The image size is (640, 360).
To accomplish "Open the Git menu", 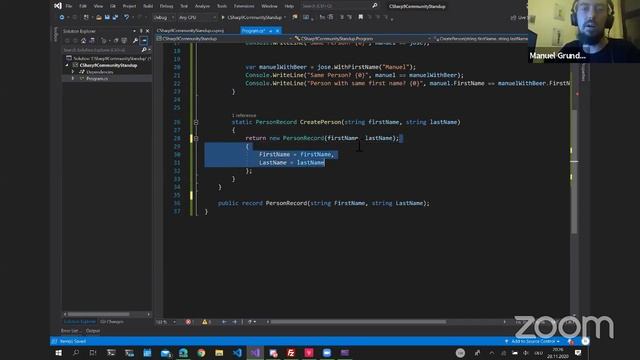I will point(113,6).
